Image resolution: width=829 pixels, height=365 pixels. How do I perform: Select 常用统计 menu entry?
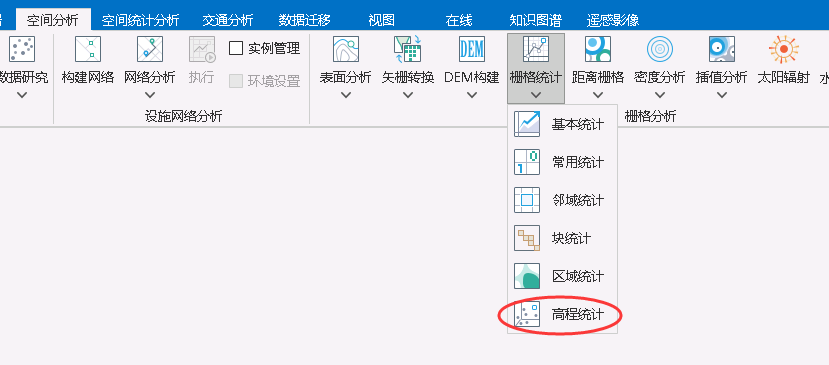click(563, 162)
